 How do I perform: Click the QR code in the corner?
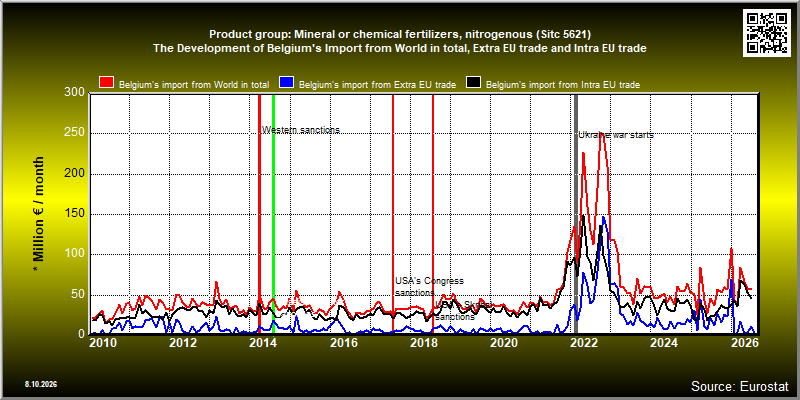click(x=767, y=33)
